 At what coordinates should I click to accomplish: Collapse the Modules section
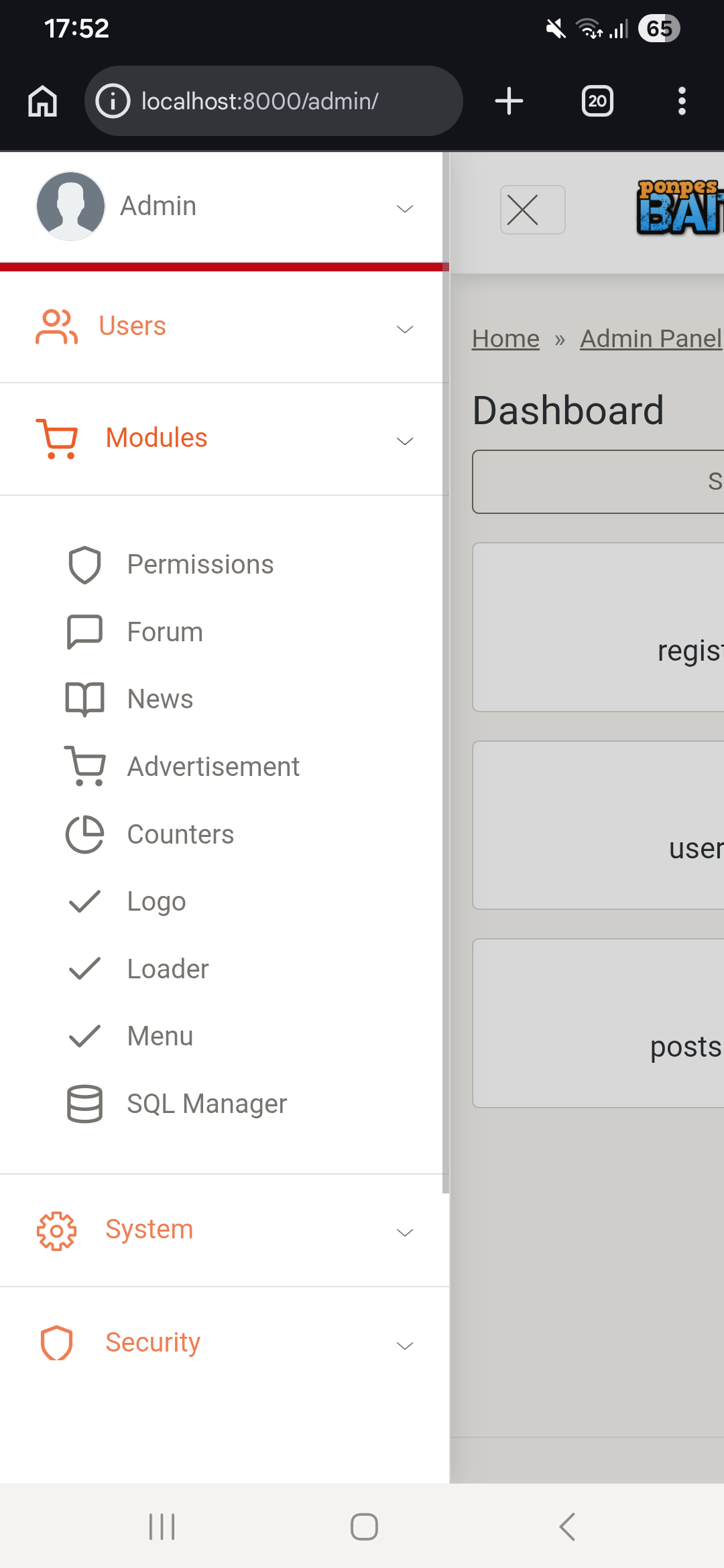[x=405, y=440]
